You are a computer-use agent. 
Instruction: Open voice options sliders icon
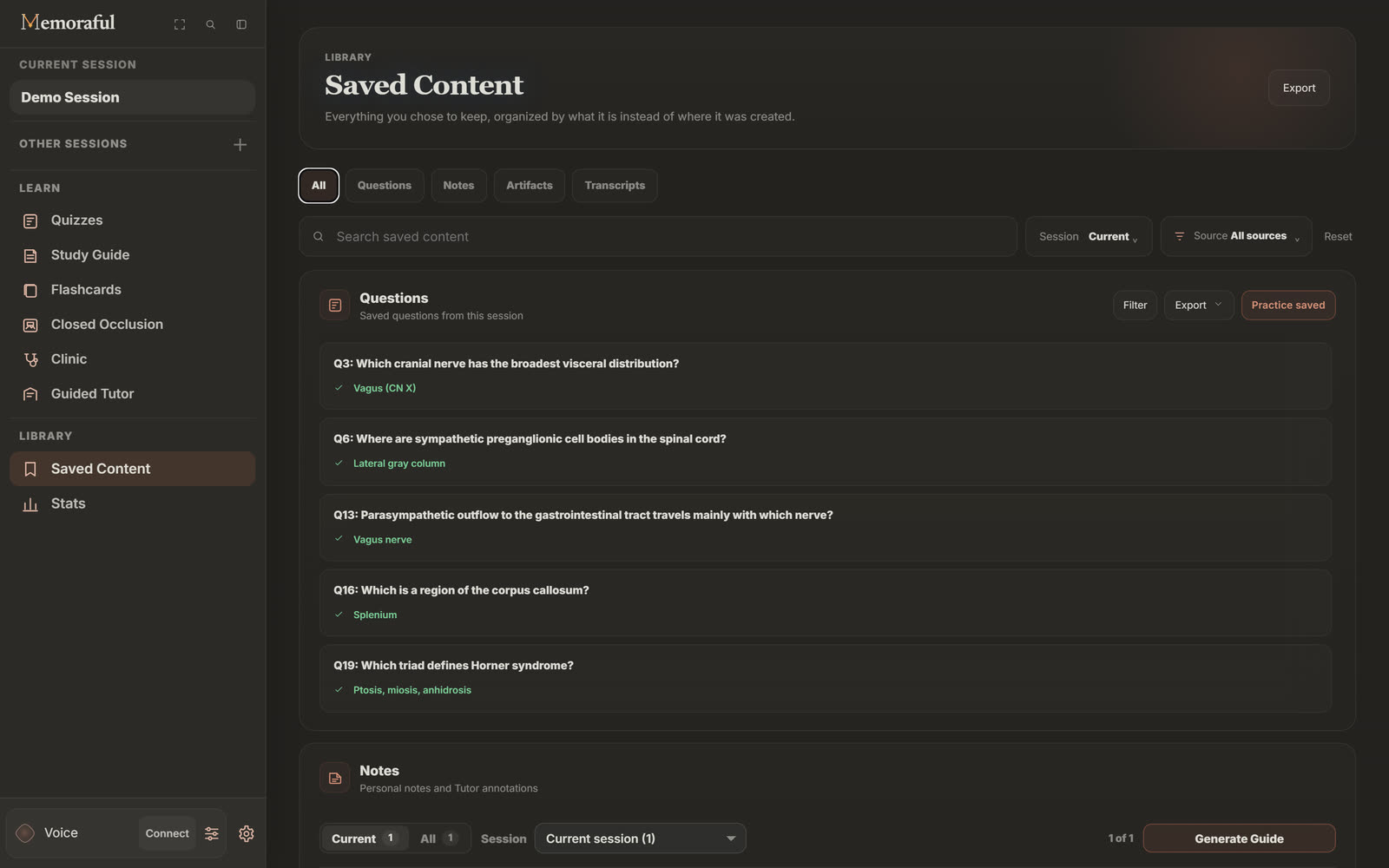click(212, 833)
